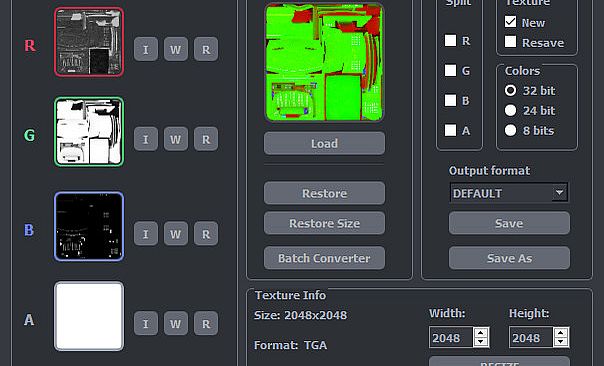Click the I button in R channel row

click(146, 49)
